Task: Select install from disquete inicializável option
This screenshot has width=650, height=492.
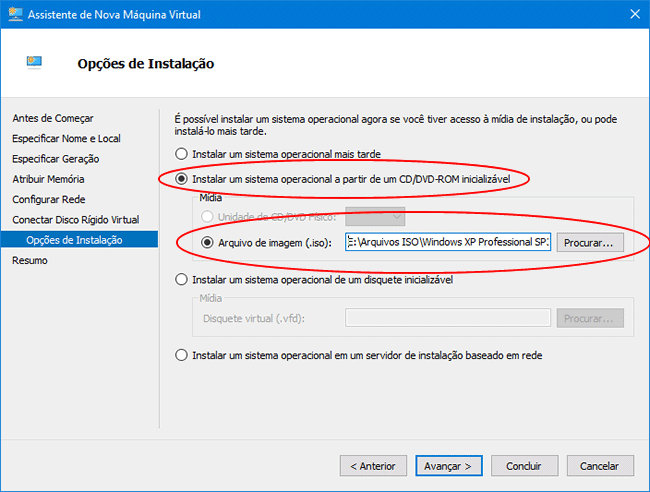Action: [181, 280]
